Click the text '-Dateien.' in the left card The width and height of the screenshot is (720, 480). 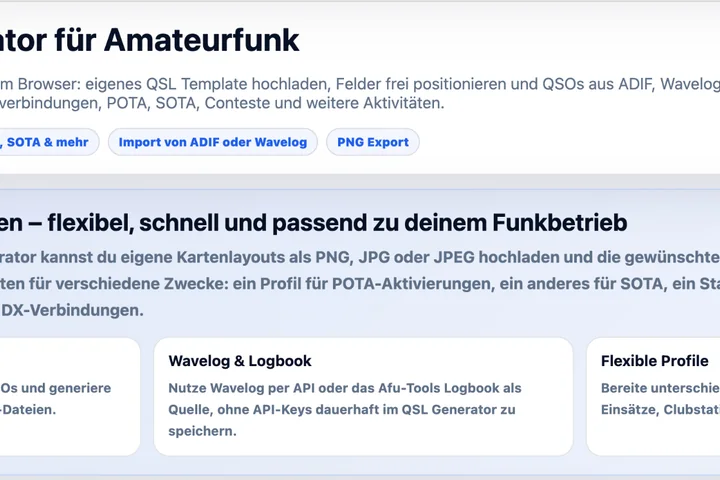(28, 410)
